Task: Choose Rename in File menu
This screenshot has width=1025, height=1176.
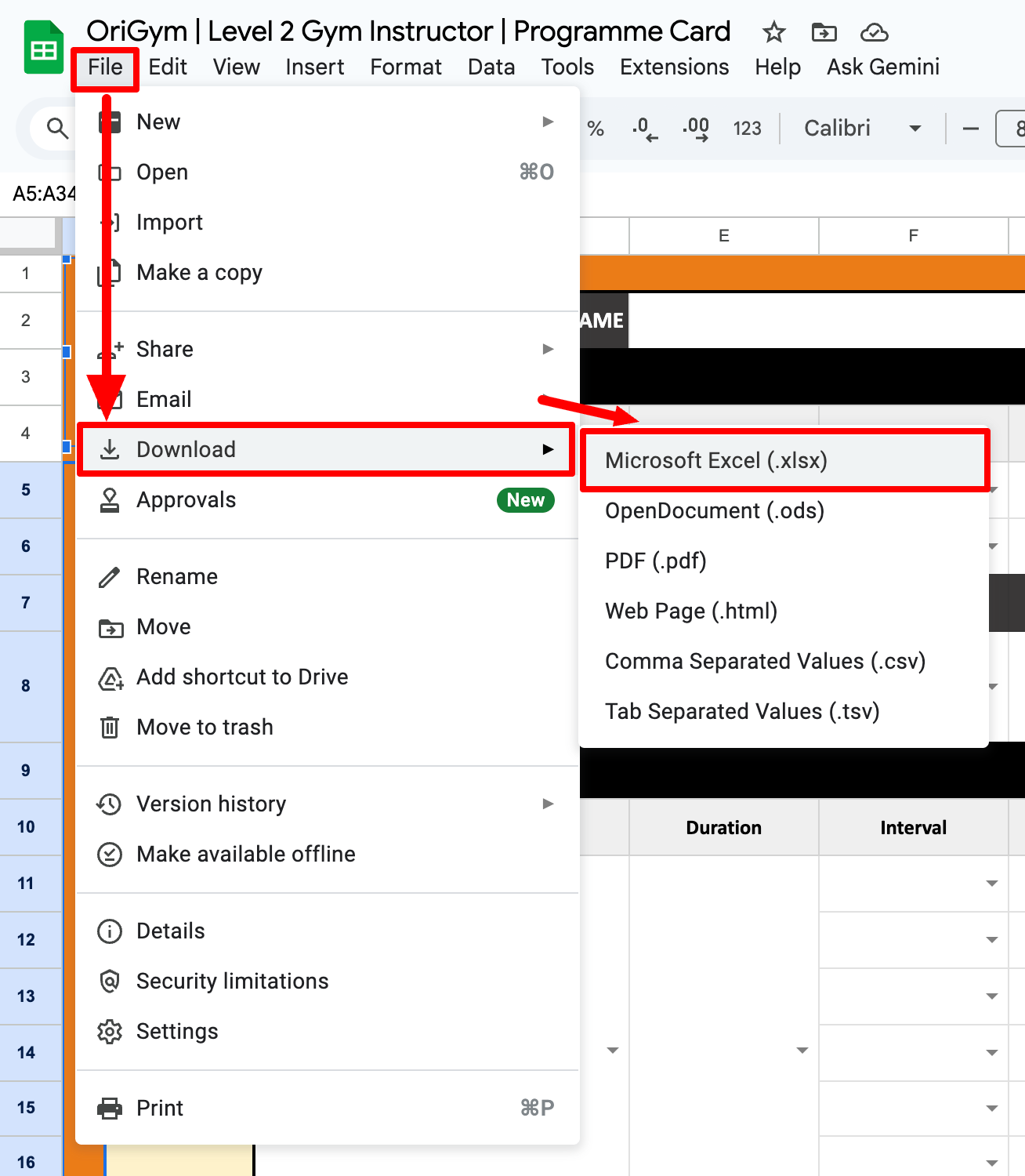Action: coord(328,576)
